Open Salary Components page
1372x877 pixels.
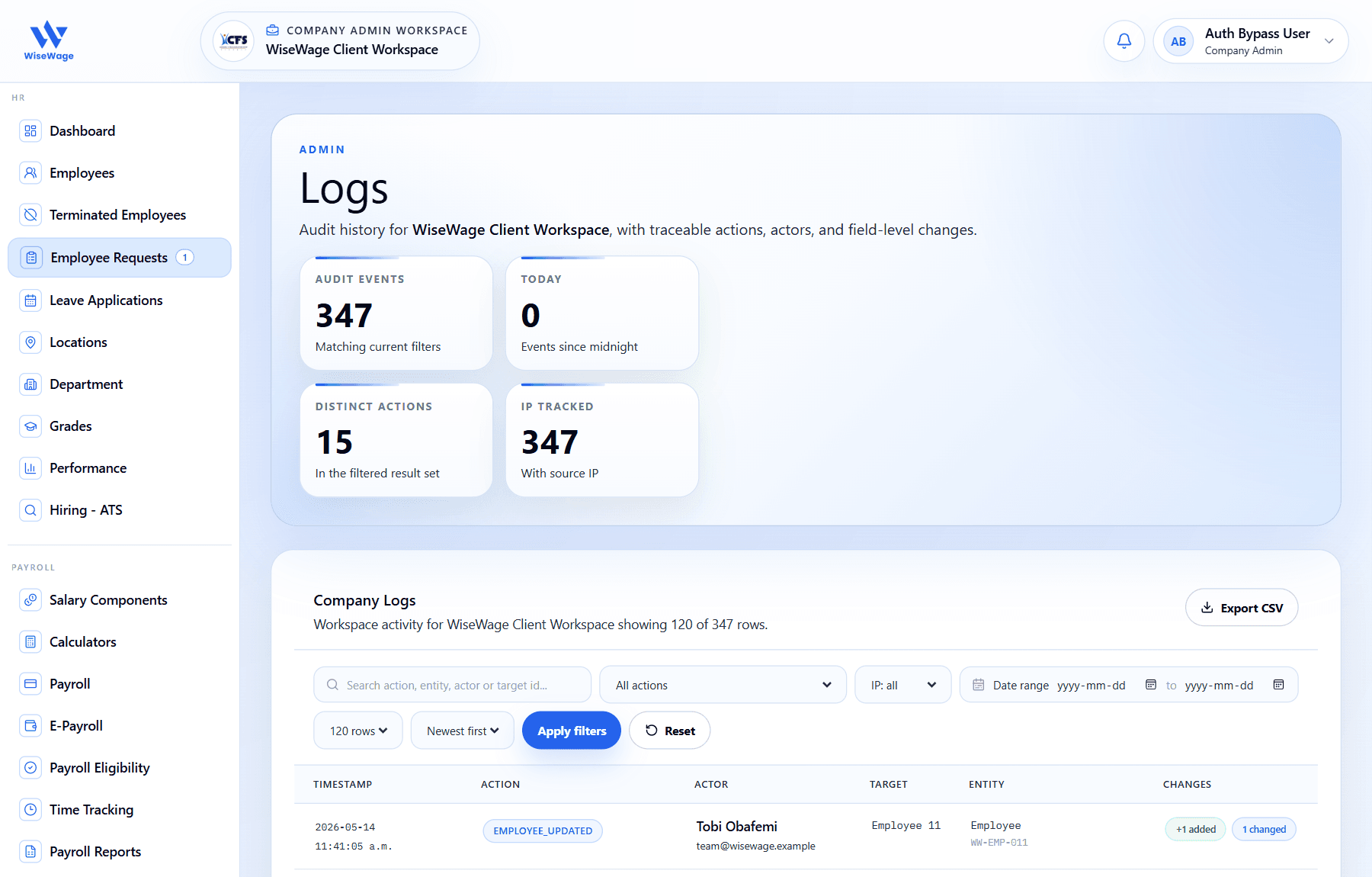click(x=120, y=600)
